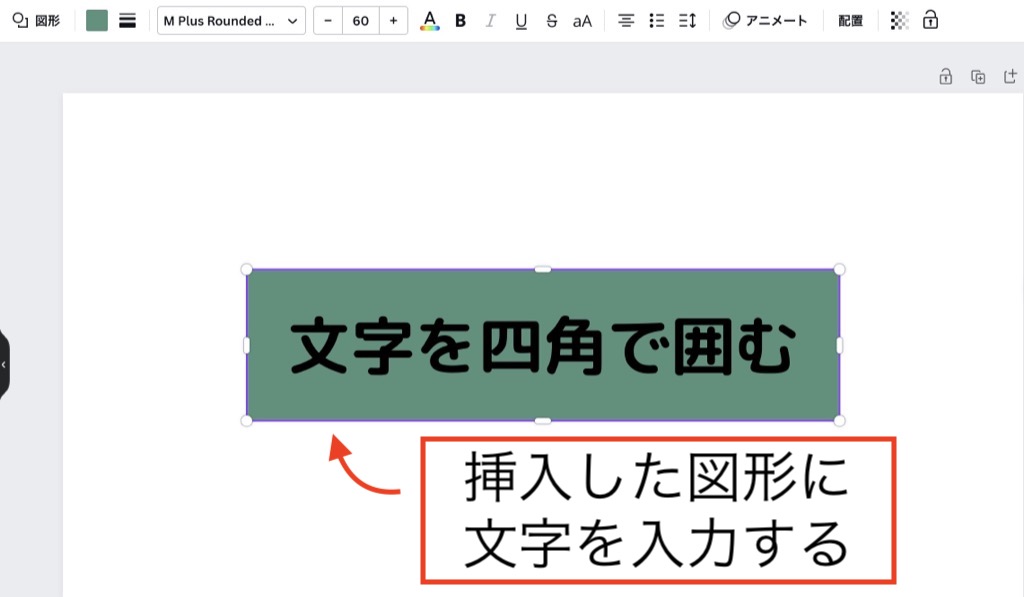Click the shape's bottom-left corner handle
This screenshot has height=597, width=1024.
[x=246, y=421]
